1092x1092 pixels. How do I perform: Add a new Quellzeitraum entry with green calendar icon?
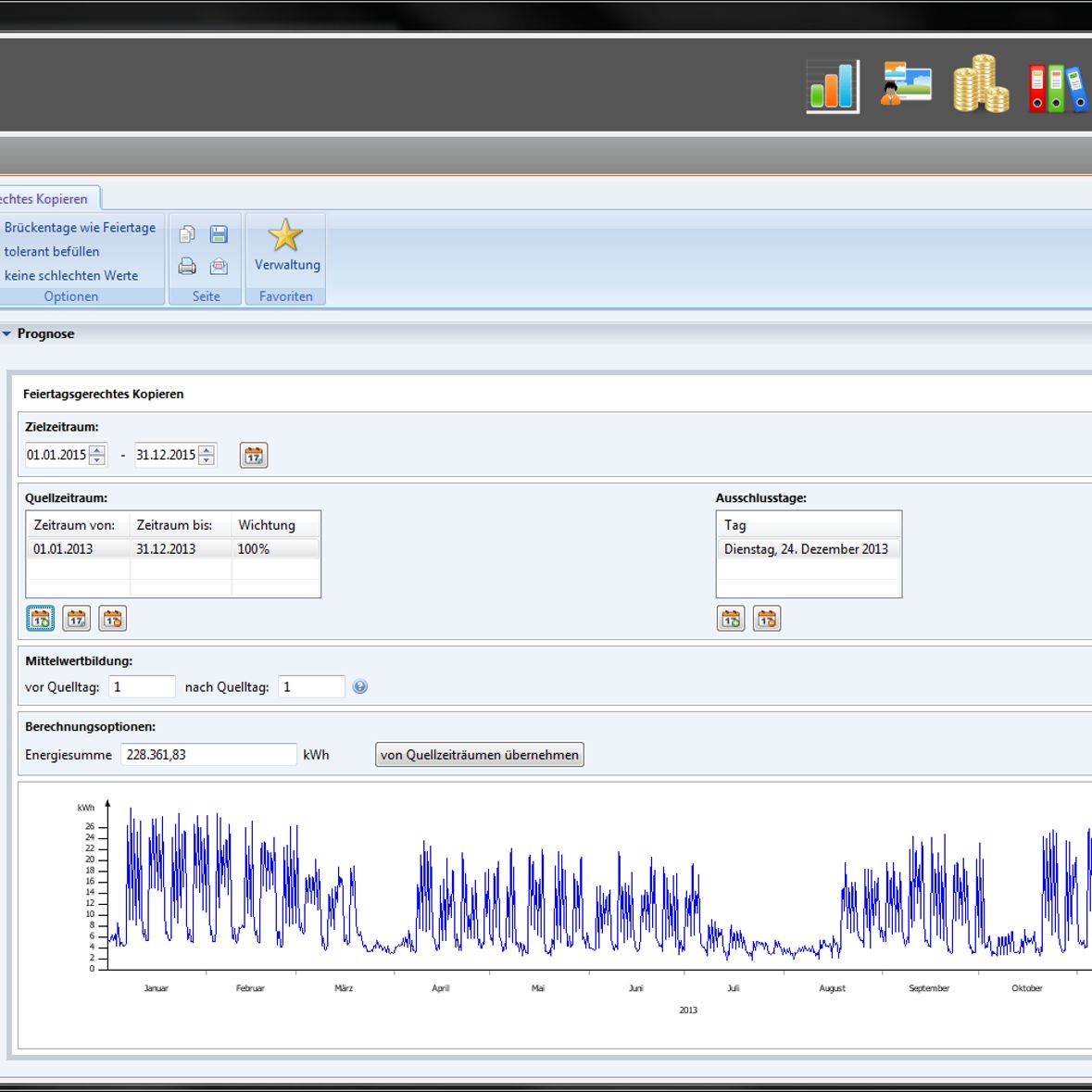click(x=41, y=619)
